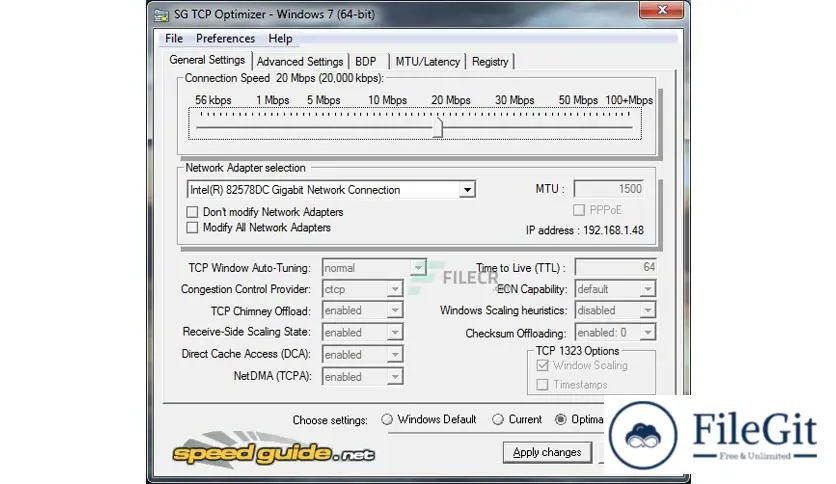Open the Preferences menu

tap(225, 38)
